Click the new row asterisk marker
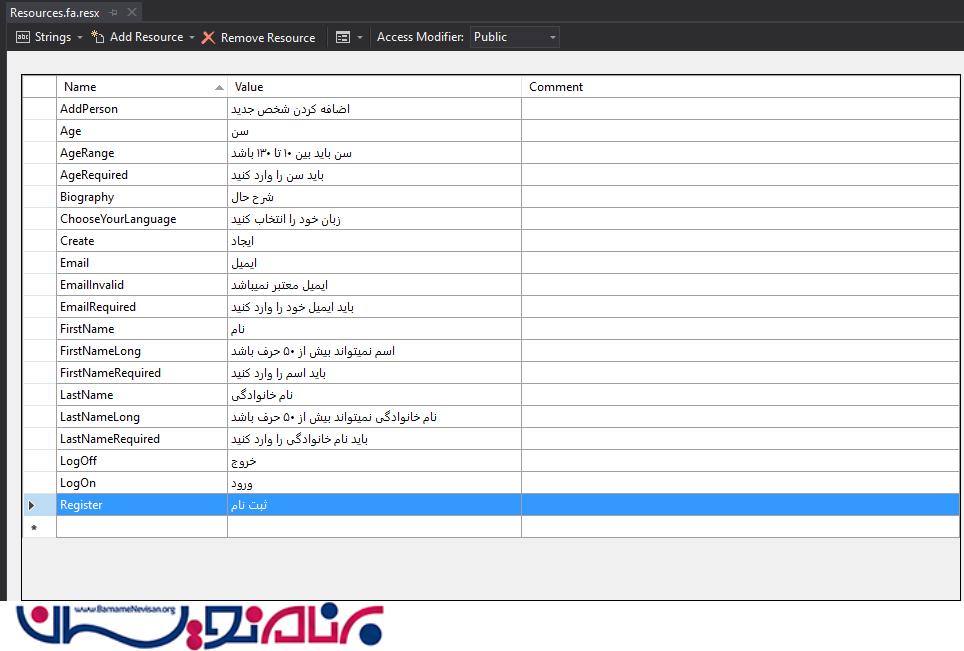 (x=34, y=528)
